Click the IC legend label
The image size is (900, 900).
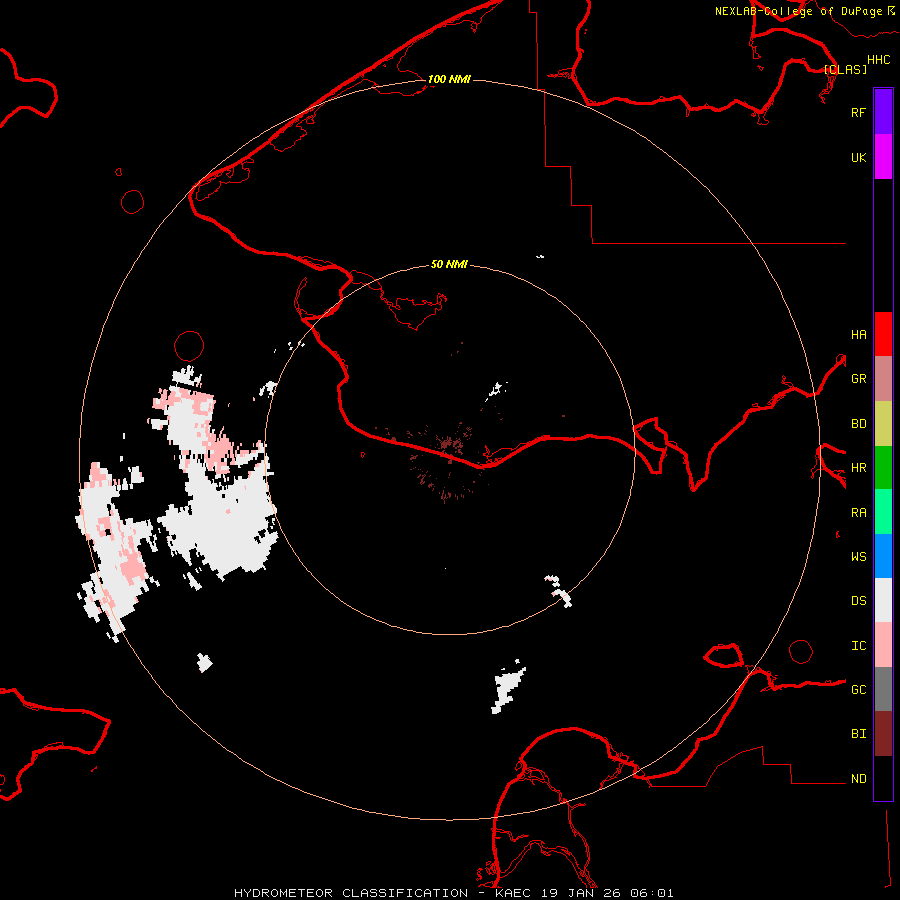tap(858, 646)
